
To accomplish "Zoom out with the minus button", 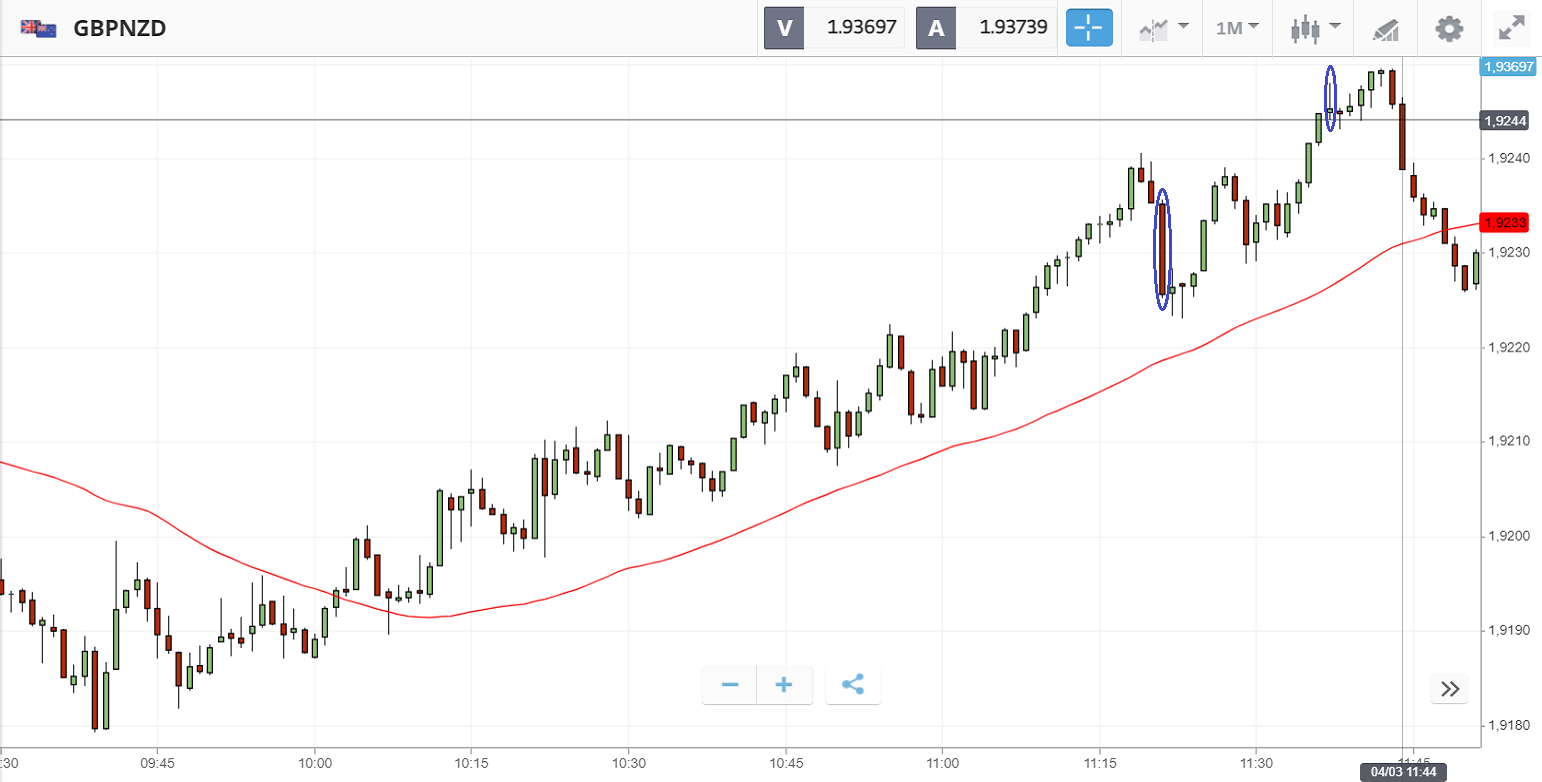I will click(x=730, y=685).
